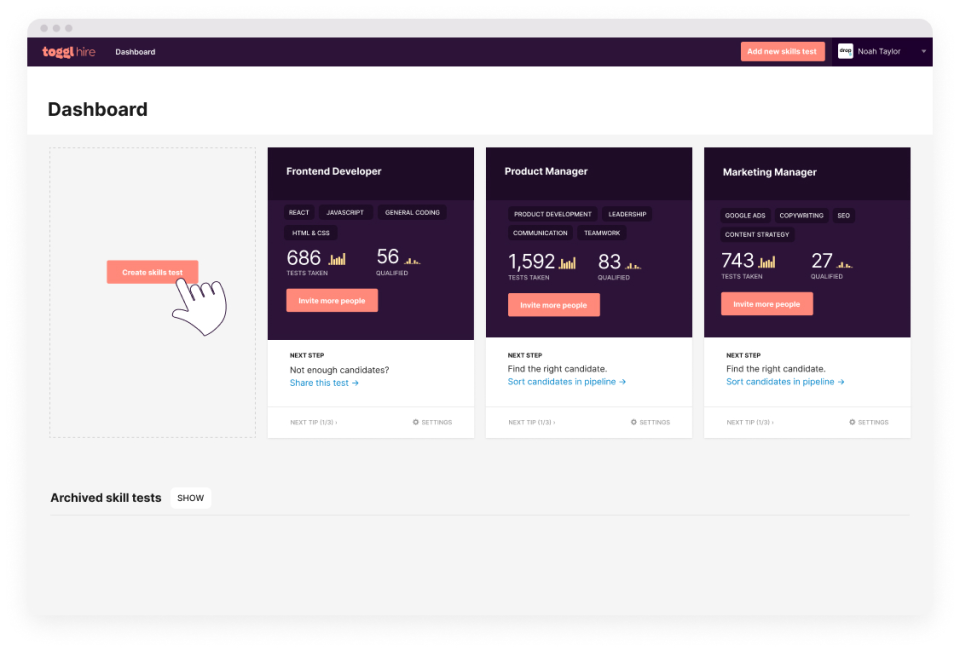
Task: Click the toggl hire logo
Action: coord(68,51)
